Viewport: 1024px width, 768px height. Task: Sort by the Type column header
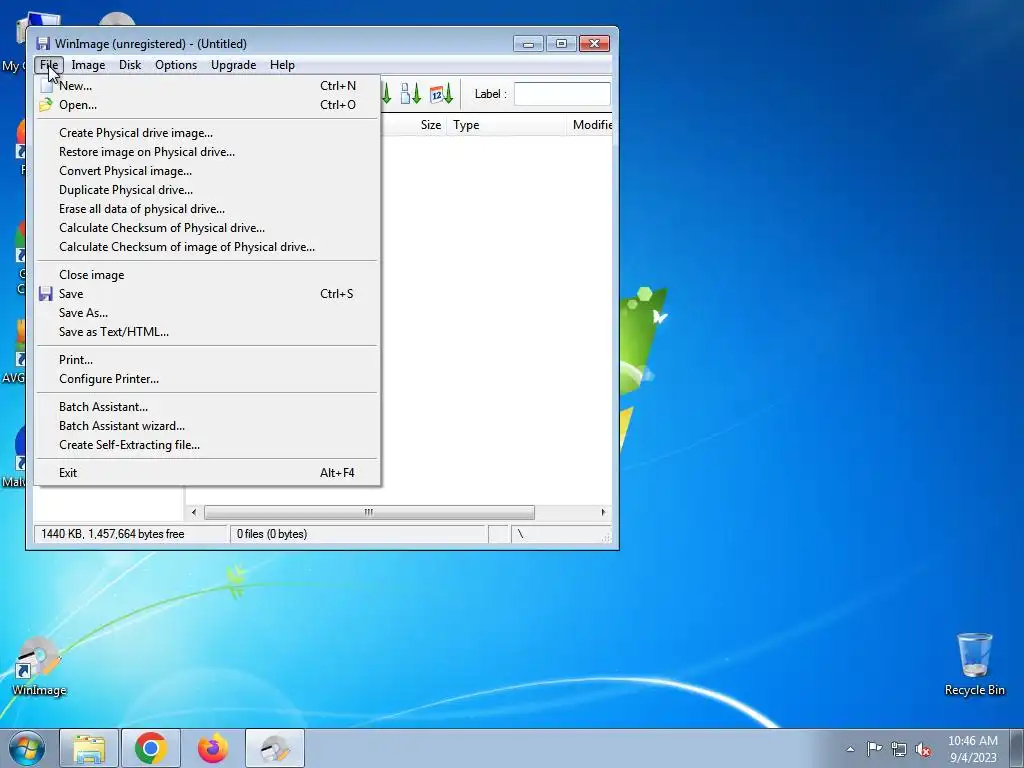coord(506,125)
